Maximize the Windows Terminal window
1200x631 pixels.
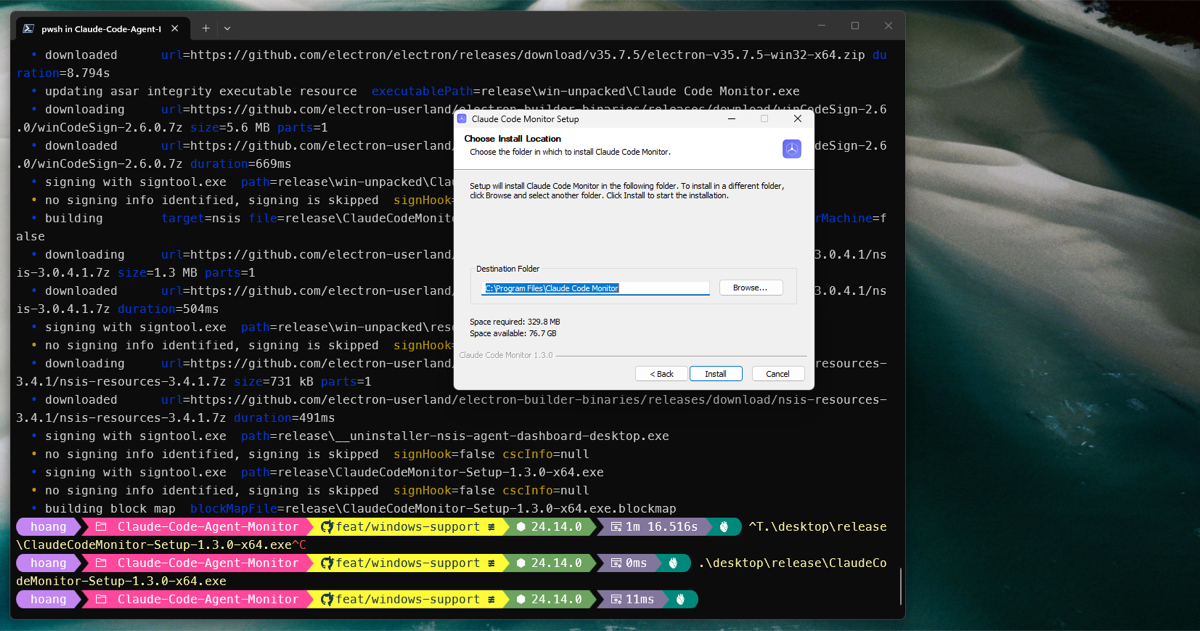click(x=855, y=26)
